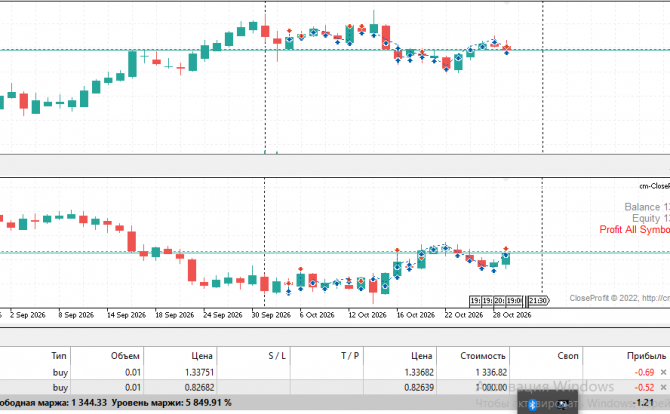This screenshot has width=670, height=414.
Task: Select the current price cell 1.33682
Action: 419,373
